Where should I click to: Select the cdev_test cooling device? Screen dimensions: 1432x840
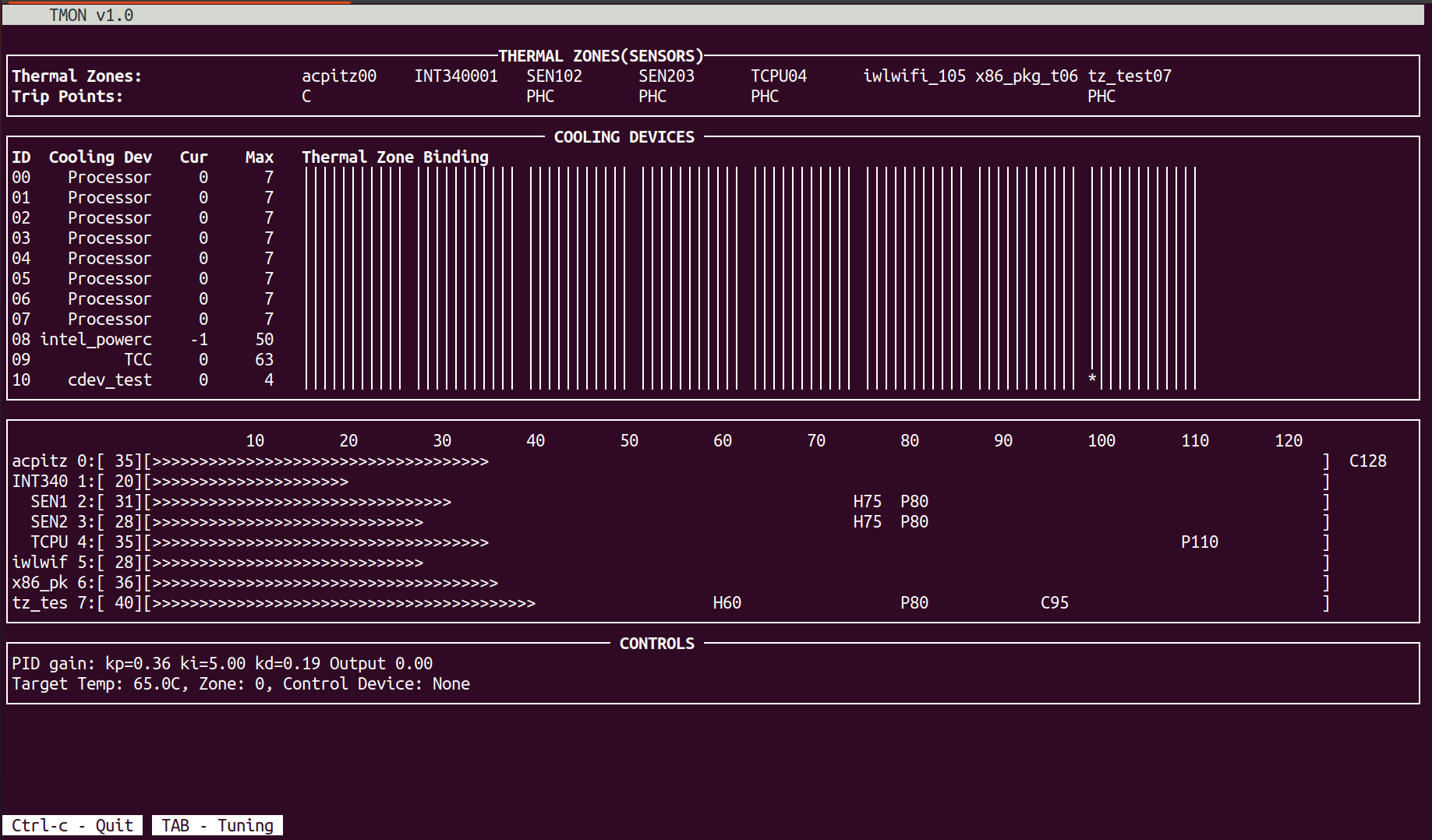click(110, 380)
